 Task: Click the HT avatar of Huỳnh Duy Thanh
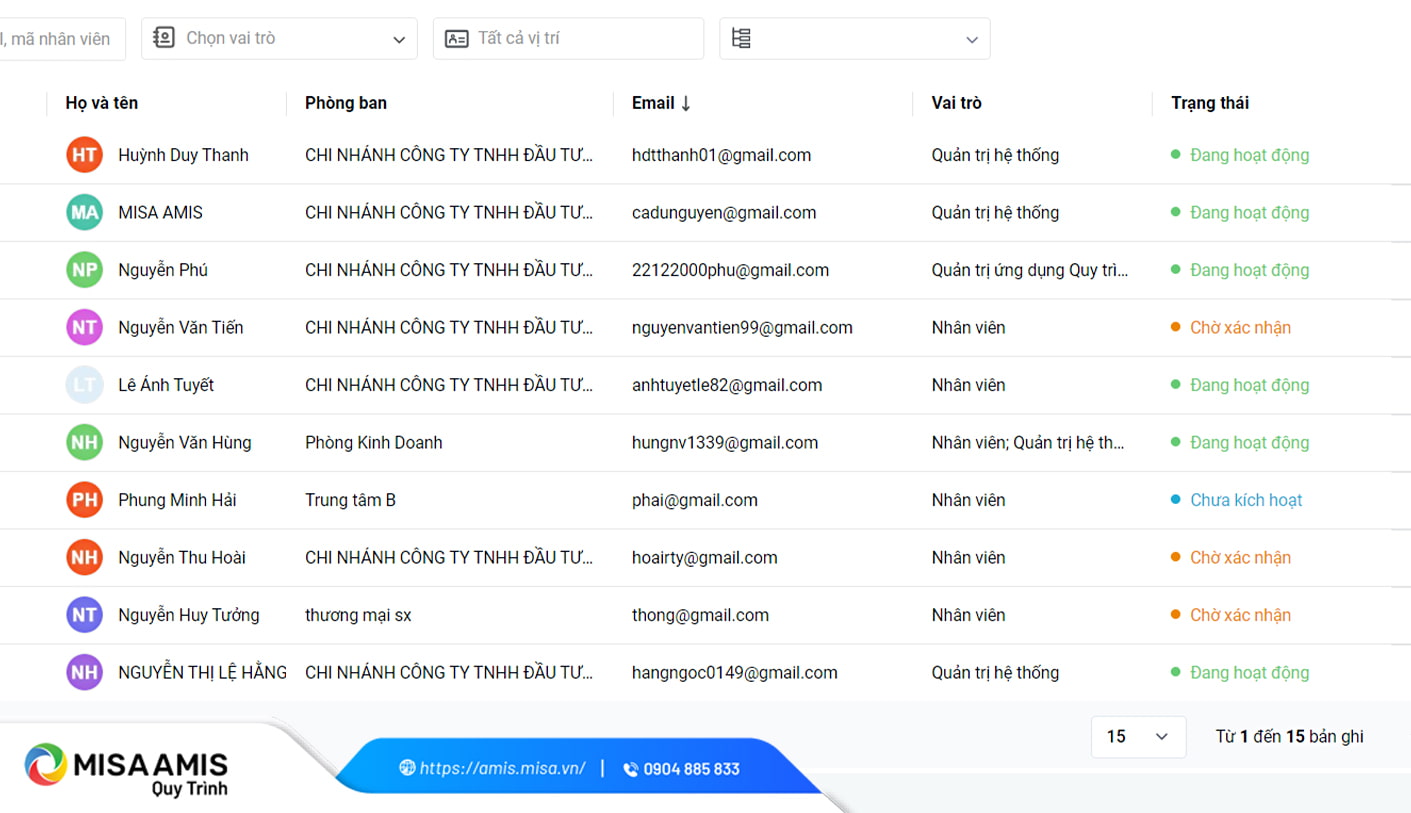coord(84,155)
